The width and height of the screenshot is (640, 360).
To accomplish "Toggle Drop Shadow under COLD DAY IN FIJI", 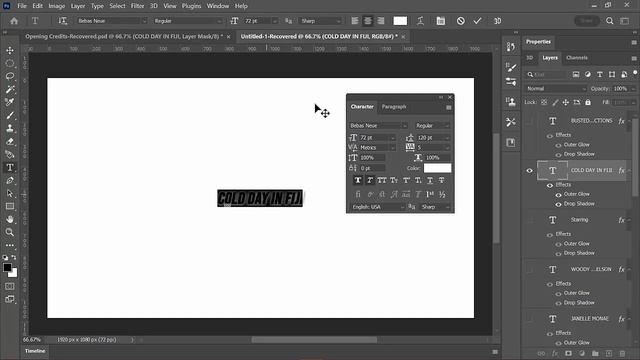I will click(558, 204).
